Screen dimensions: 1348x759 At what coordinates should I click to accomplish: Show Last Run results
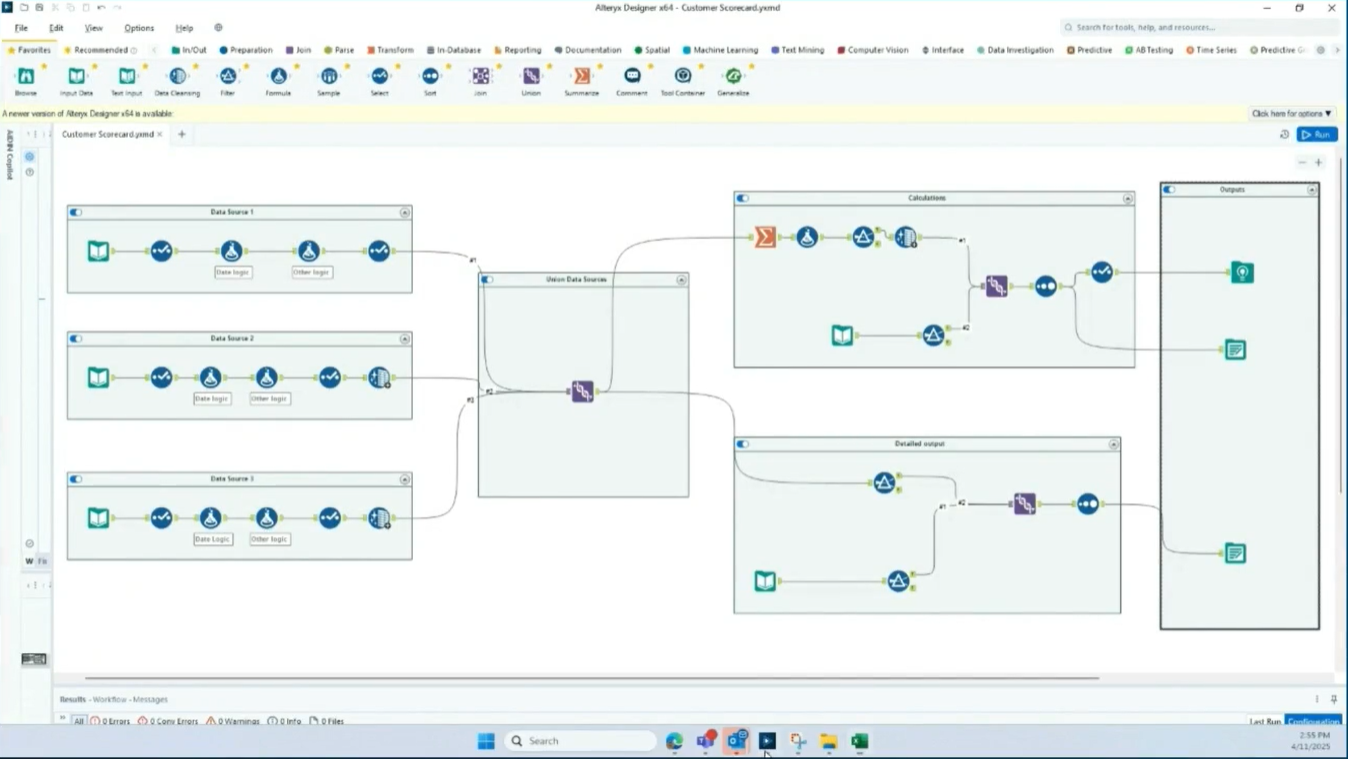pyautogui.click(x=1265, y=721)
